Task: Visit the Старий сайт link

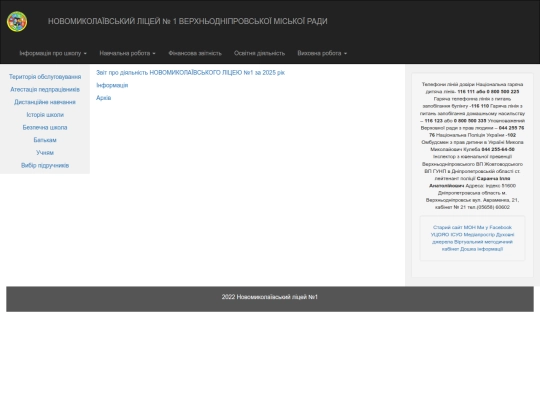Action: pyautogui.click(x=447, y=227)
